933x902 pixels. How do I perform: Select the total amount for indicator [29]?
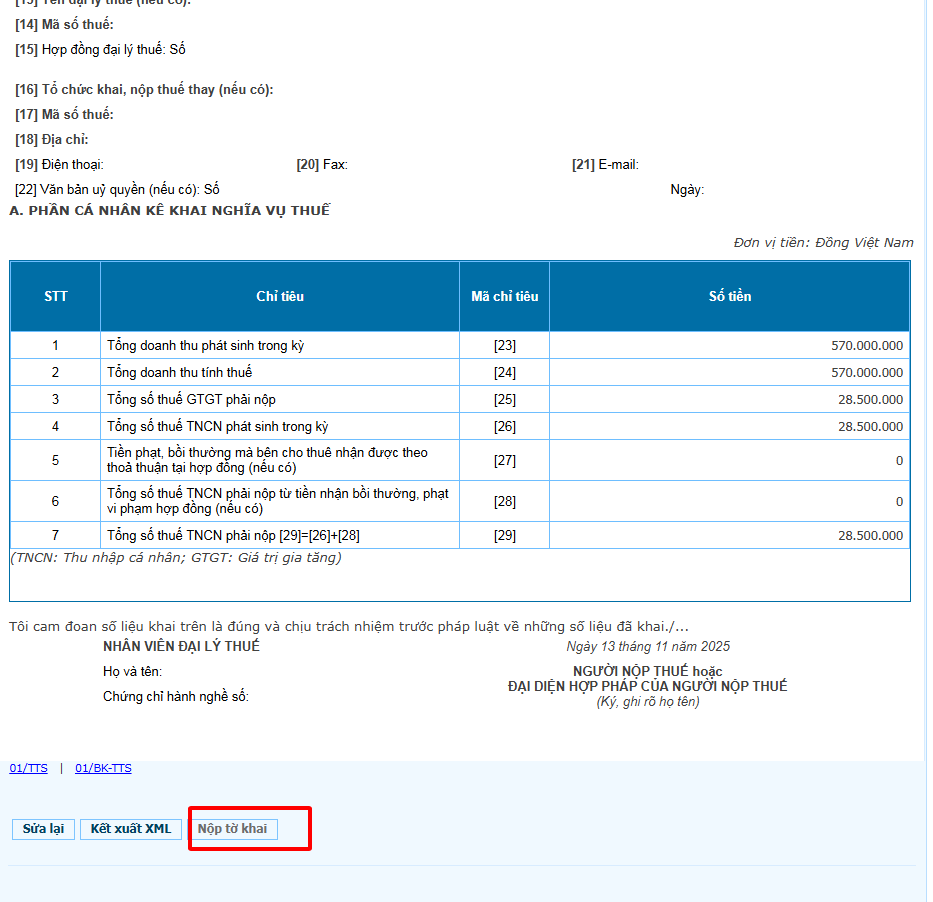click(x=870, y=536)
